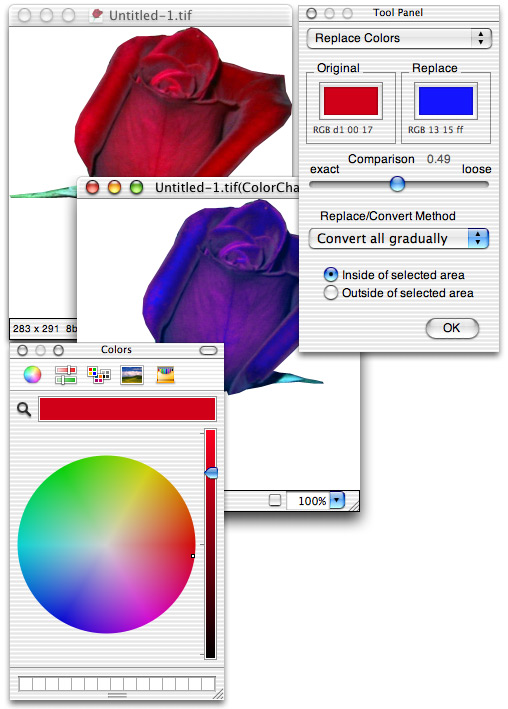The width and height of the screenshot is (508, 709).
Task: Click the Replace blue color swatch
Action: tap(446, 101)
